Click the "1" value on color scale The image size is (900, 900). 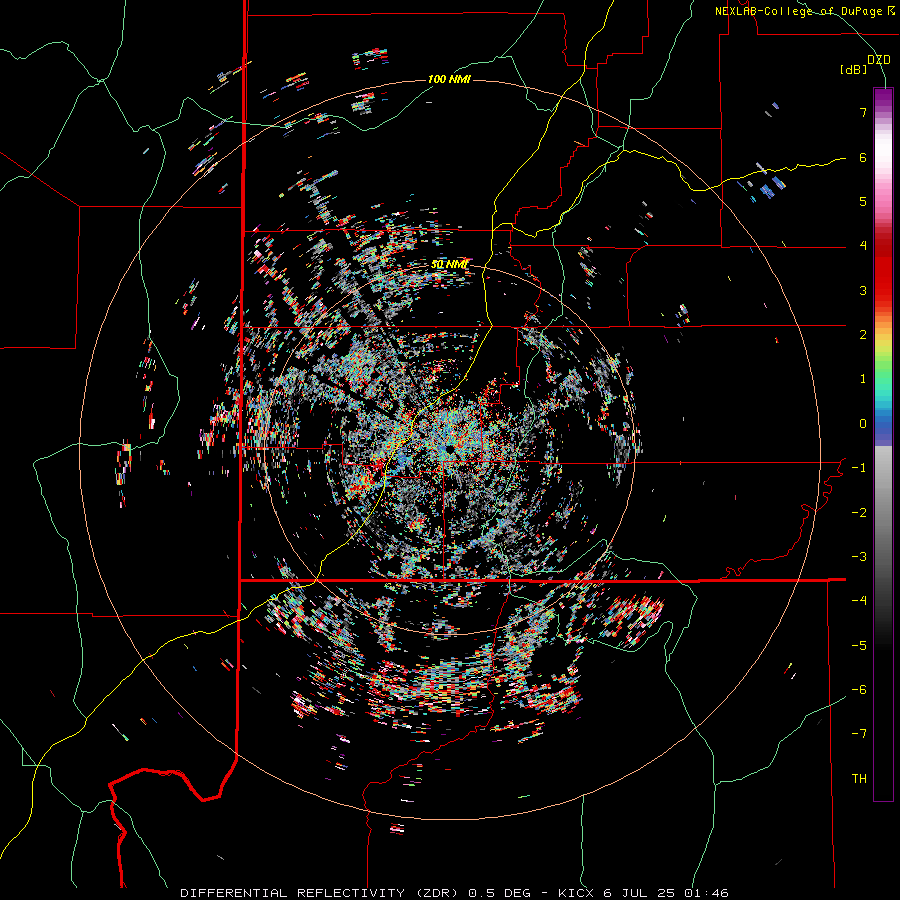[x=863, y=379]
